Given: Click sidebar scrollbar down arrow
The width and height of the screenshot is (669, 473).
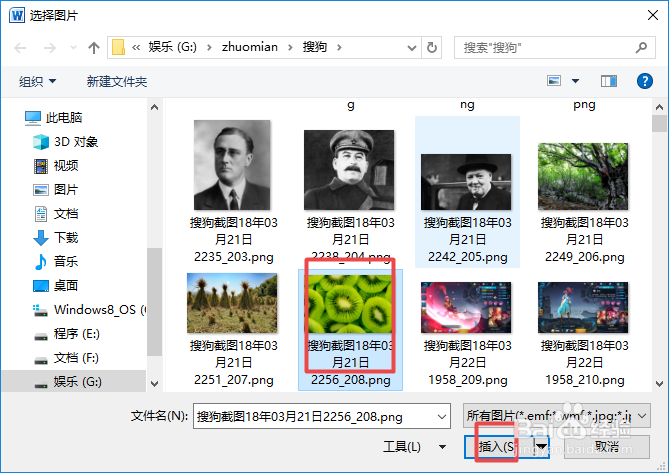Looking at the screenshot, I should [x=154, y=383].
